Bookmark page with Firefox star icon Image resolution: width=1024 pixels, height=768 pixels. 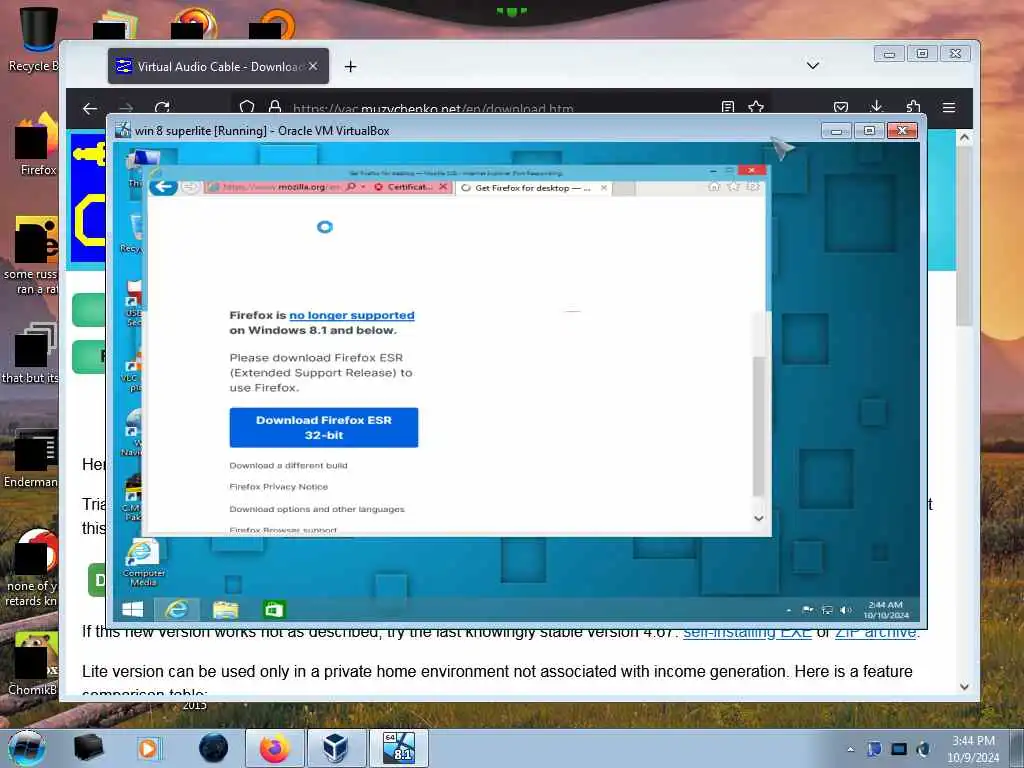coord(756,107)
